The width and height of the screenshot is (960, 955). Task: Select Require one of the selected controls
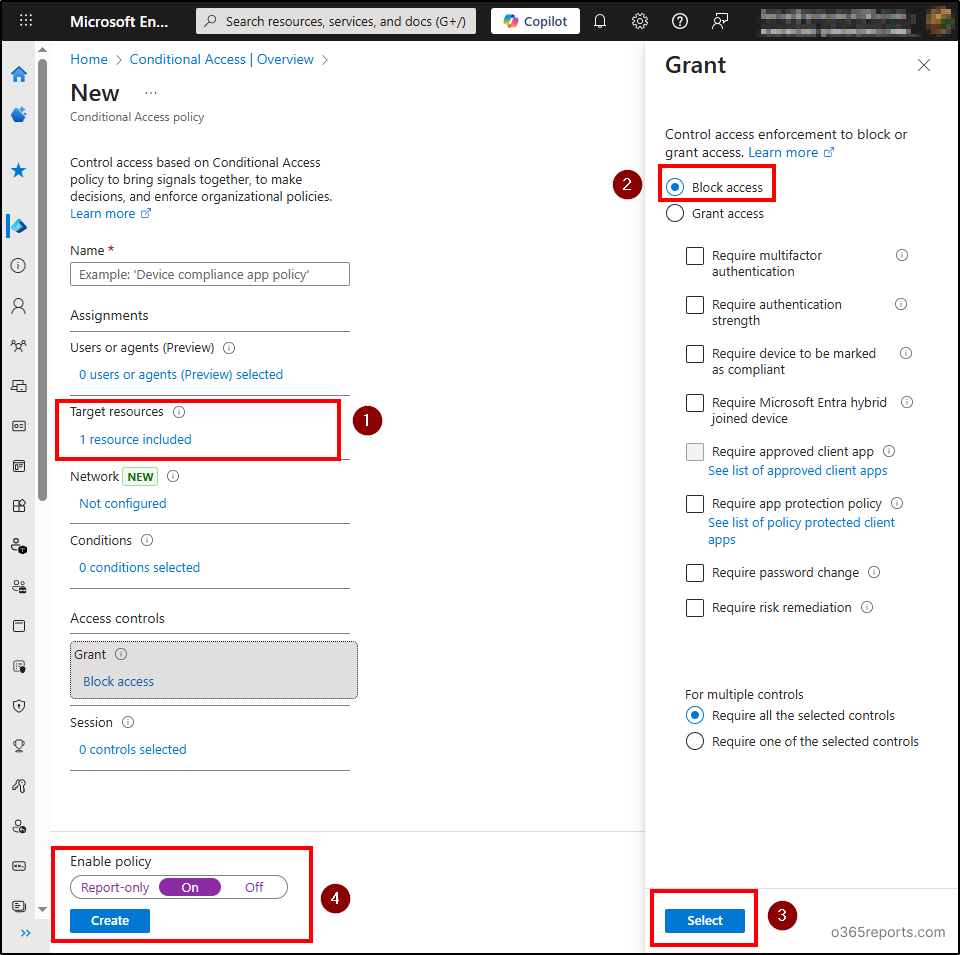coord(696,741)
